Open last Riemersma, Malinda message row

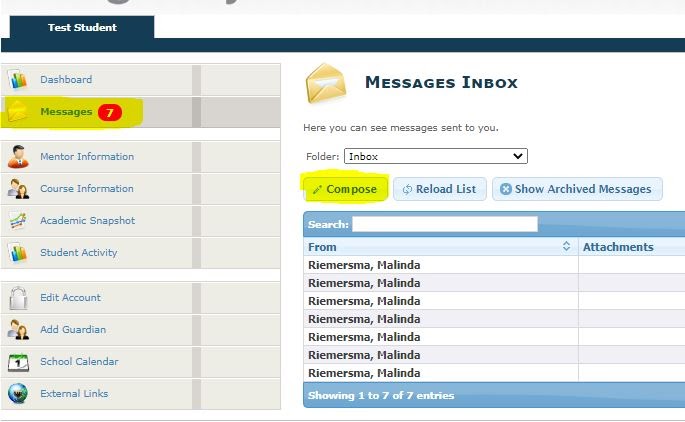point(364,373)
